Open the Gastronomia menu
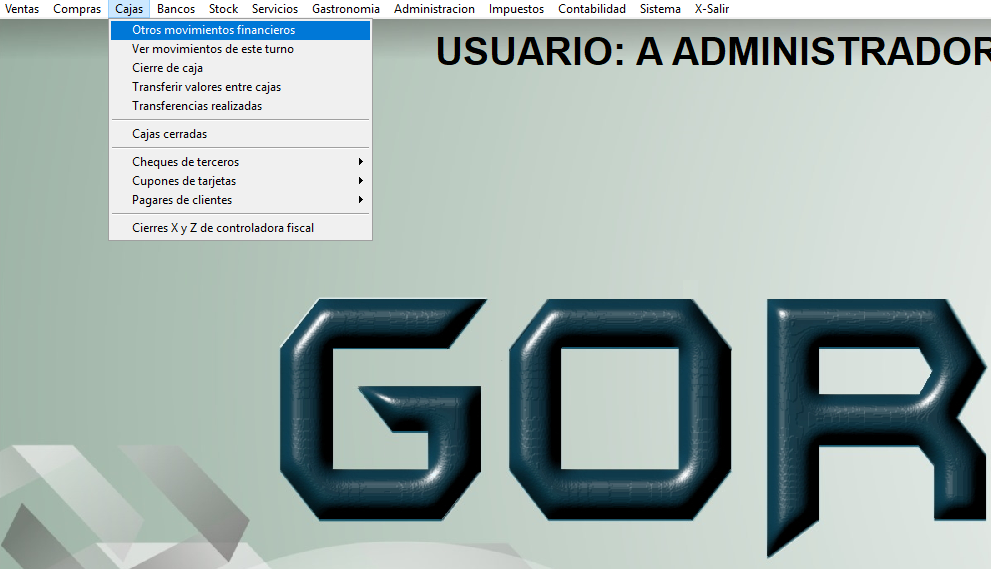This screenshot has height=569, width=991. coord(346,9)
